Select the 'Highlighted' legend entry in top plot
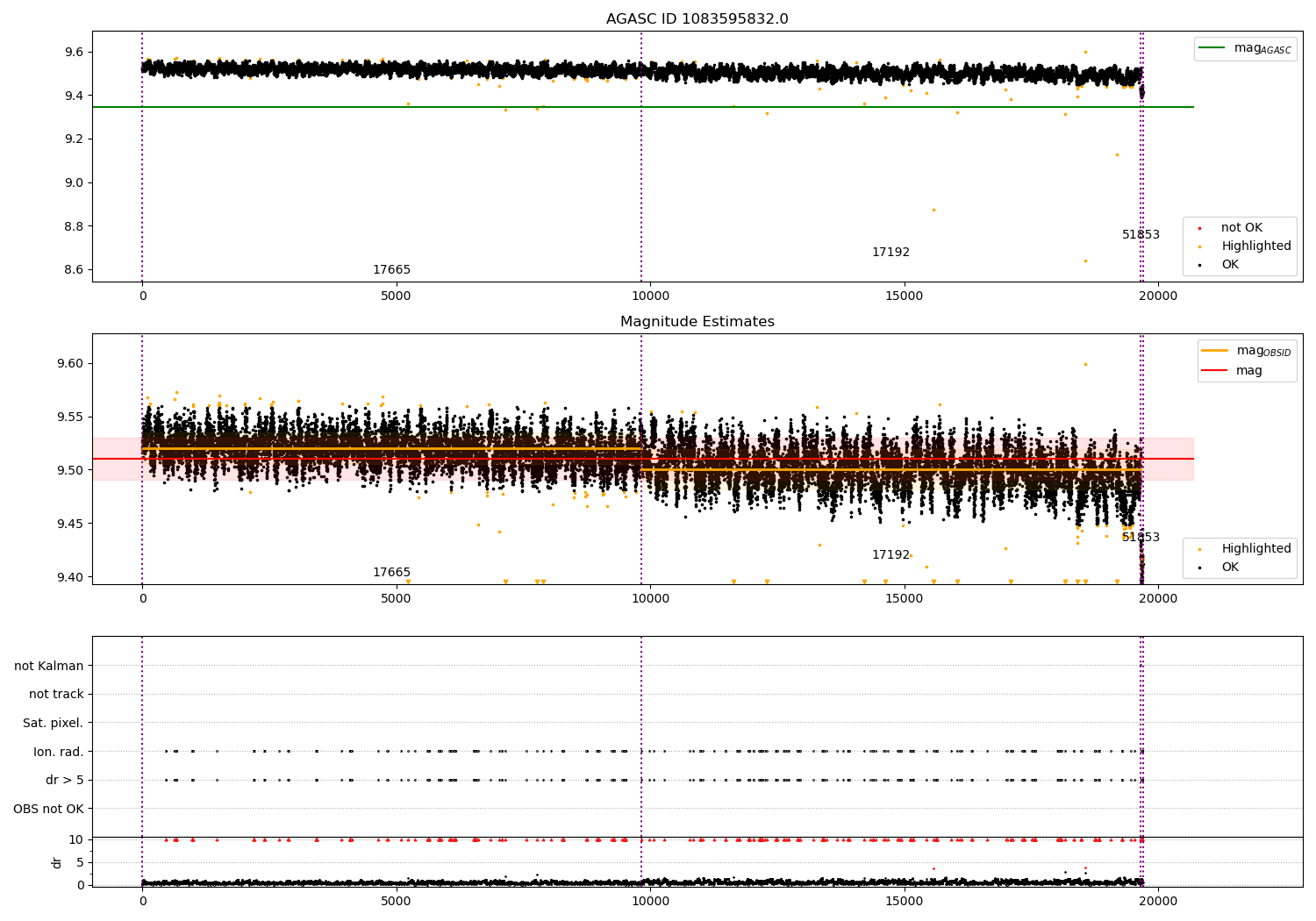The width and height of the screenshot is (1316, 921). (x=1255, y=246)
